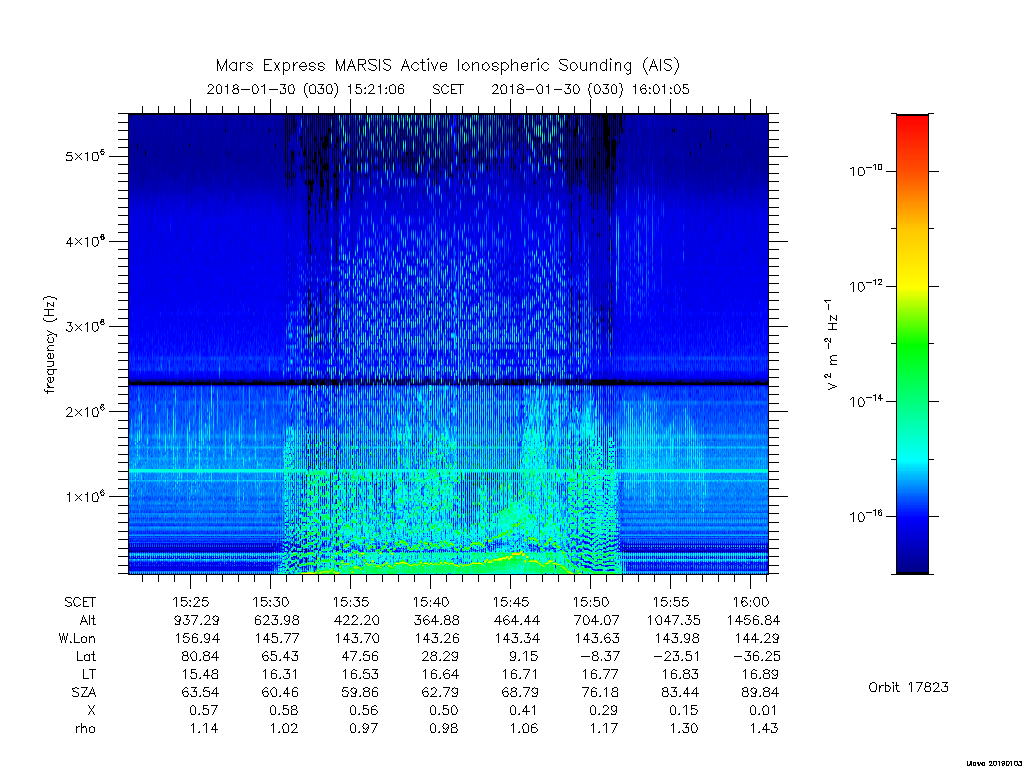Click the SCET row label under the plot
1024x768 pixels.
(80, 602)
